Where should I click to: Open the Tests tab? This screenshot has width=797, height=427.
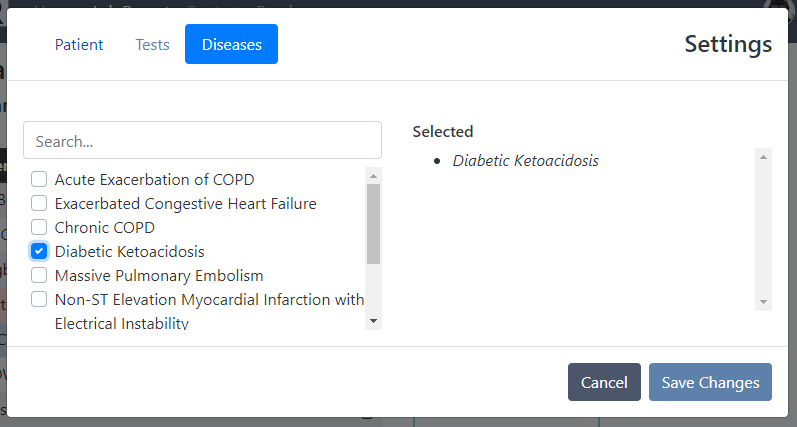click(152, 44)
